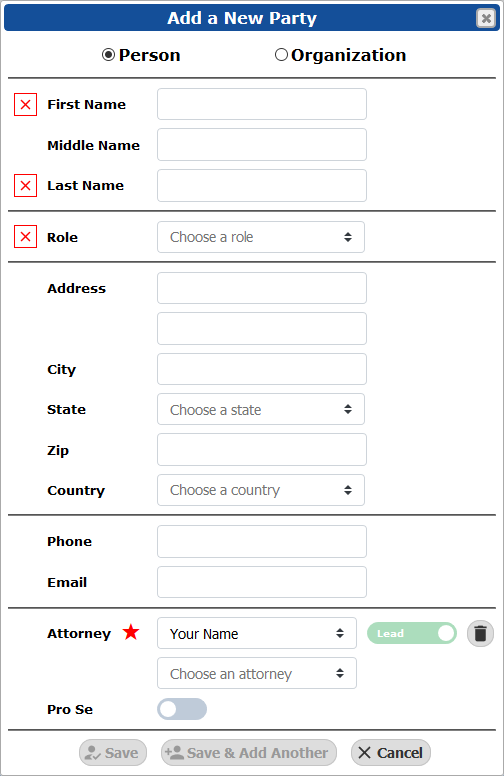
Task: Close the Add a New Party dialog
Action: click(x=486, y=18)
